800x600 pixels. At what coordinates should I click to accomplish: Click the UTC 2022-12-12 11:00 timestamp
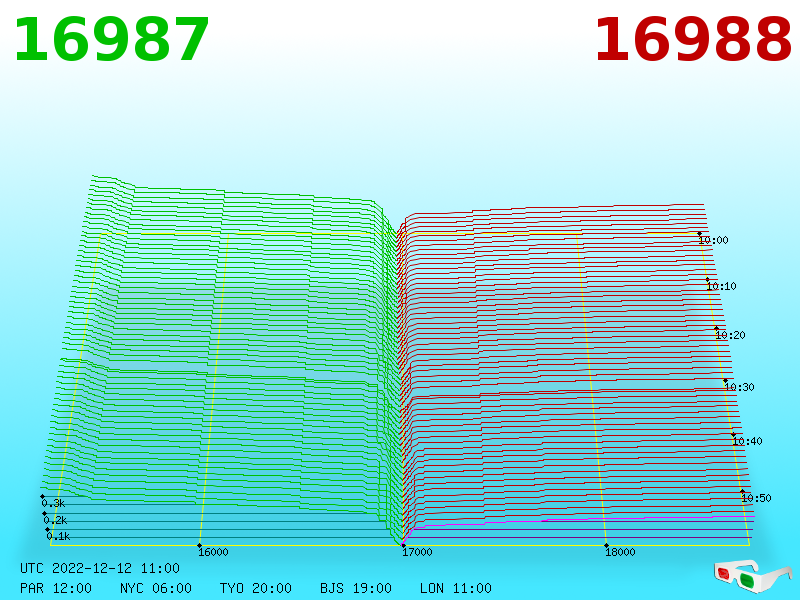click(x=100, y=568)
